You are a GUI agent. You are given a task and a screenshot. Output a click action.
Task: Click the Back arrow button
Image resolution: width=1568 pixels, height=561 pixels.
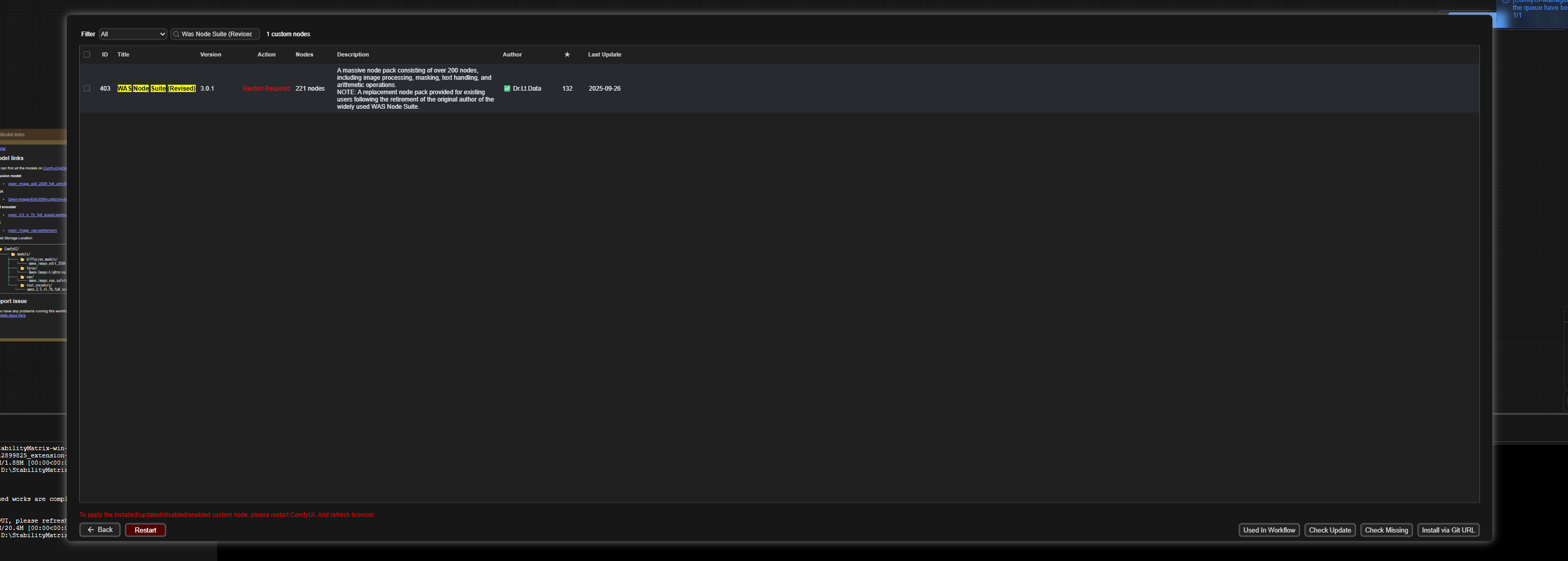click(x=100, y=530)
